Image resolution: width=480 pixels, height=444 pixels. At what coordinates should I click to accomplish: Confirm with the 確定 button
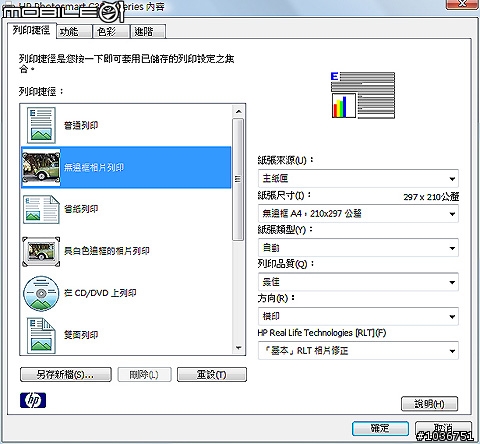tap(380, 428)
